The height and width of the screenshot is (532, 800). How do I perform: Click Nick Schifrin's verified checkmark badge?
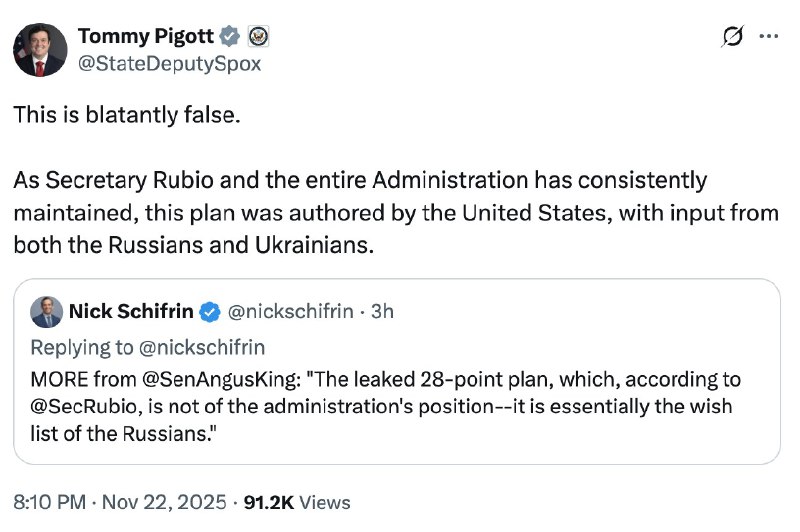click(209, 312)
